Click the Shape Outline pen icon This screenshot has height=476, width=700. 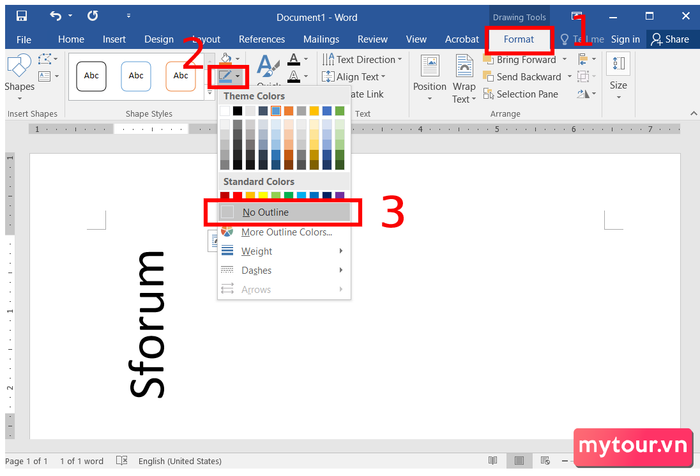[x=225, y=76]
